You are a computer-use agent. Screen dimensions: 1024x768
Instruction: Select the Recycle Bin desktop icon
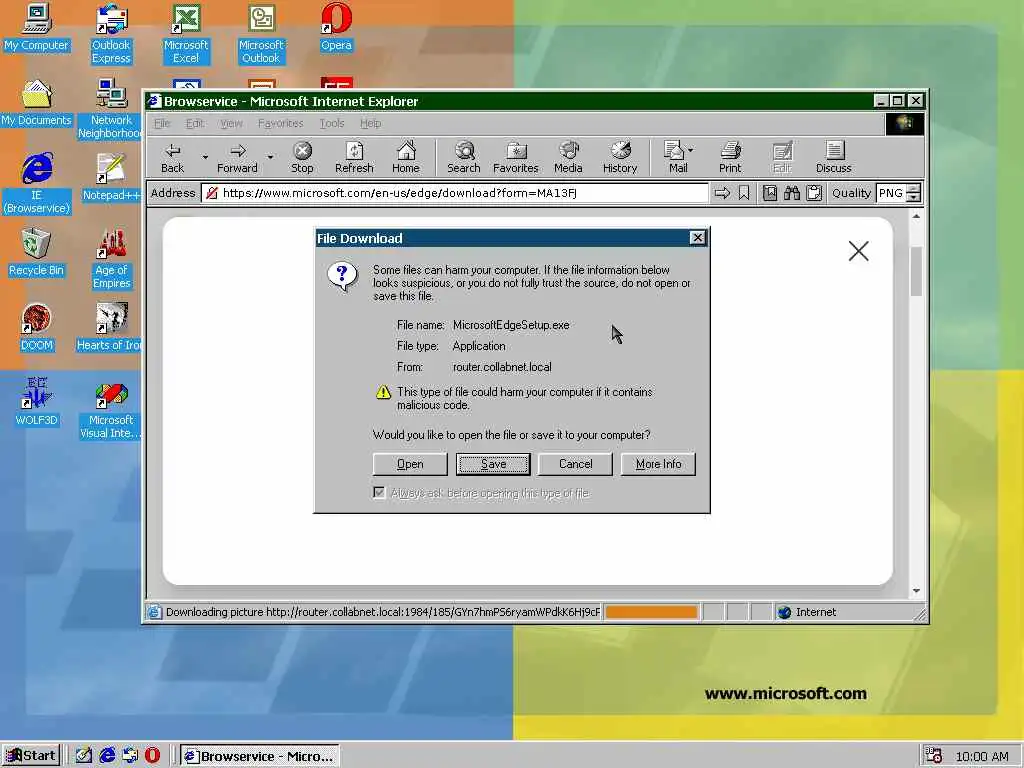pos(37,252)
